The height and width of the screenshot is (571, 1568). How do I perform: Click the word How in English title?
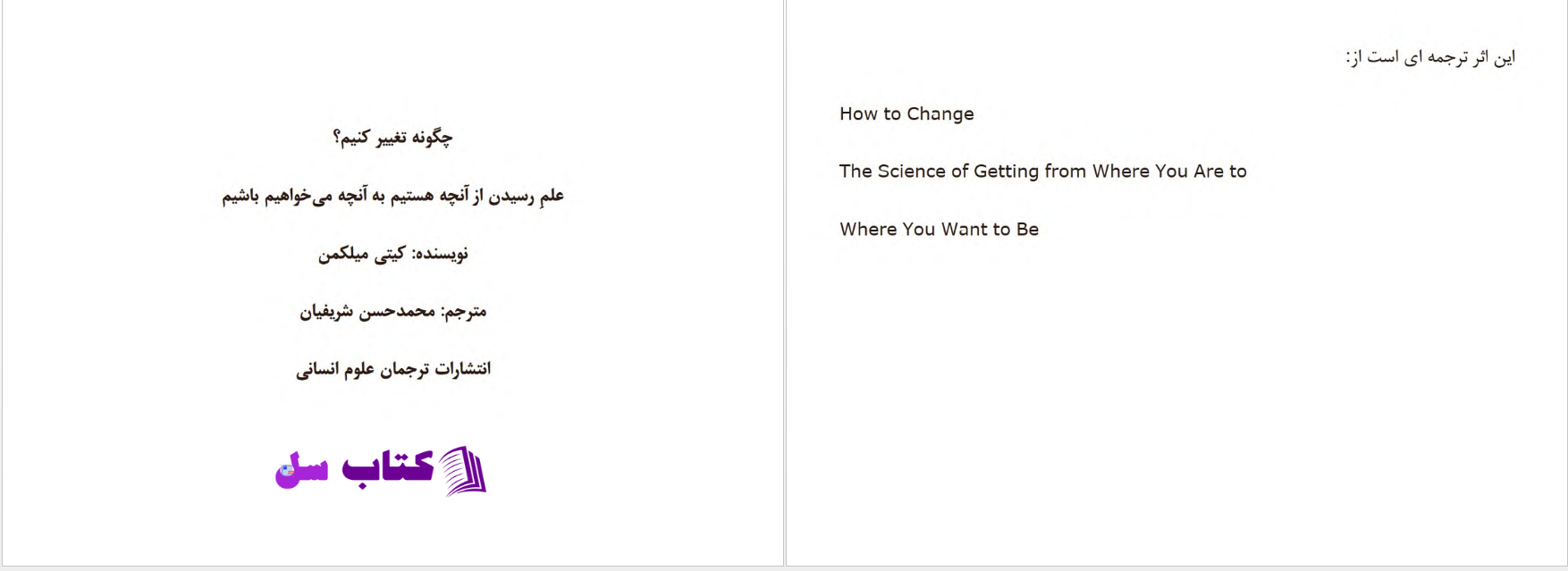pyautogui.click(x=858, y=113)
